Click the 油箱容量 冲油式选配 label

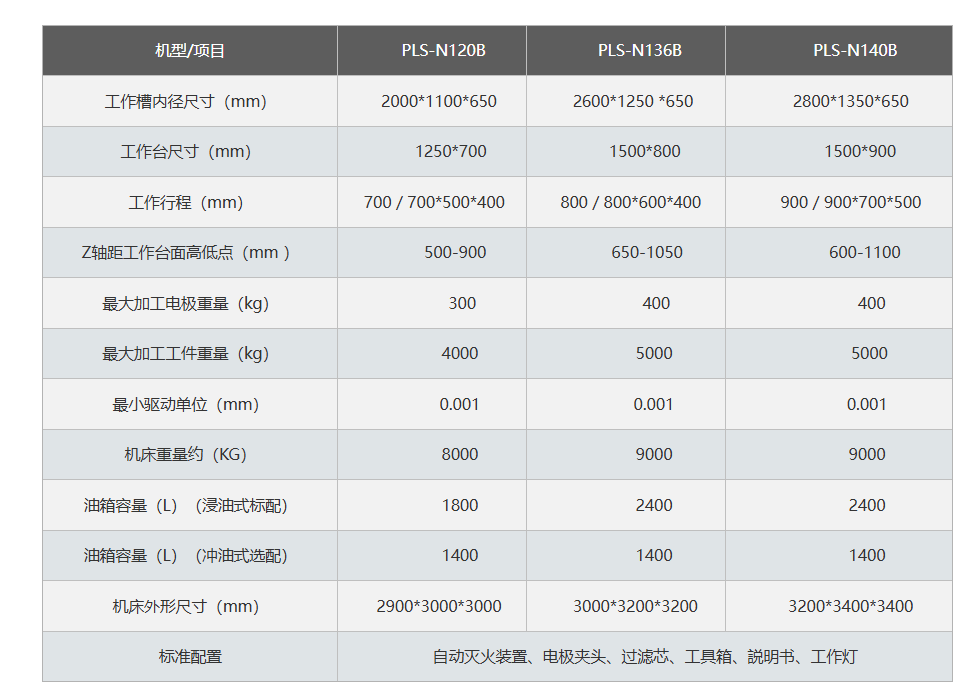coord(186,556)
